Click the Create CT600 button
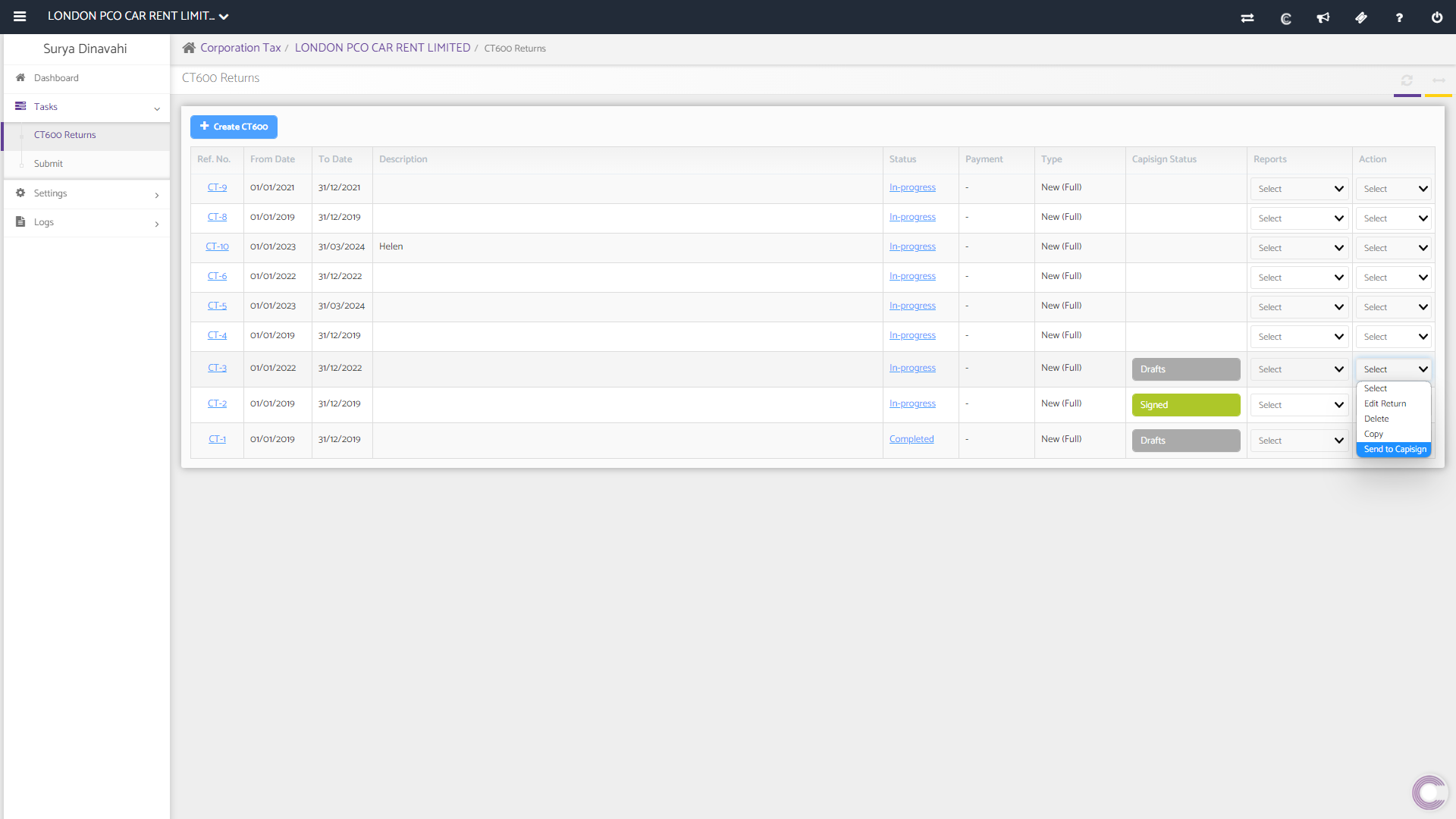Screen dimensions: 1456x819 (234, 127)
